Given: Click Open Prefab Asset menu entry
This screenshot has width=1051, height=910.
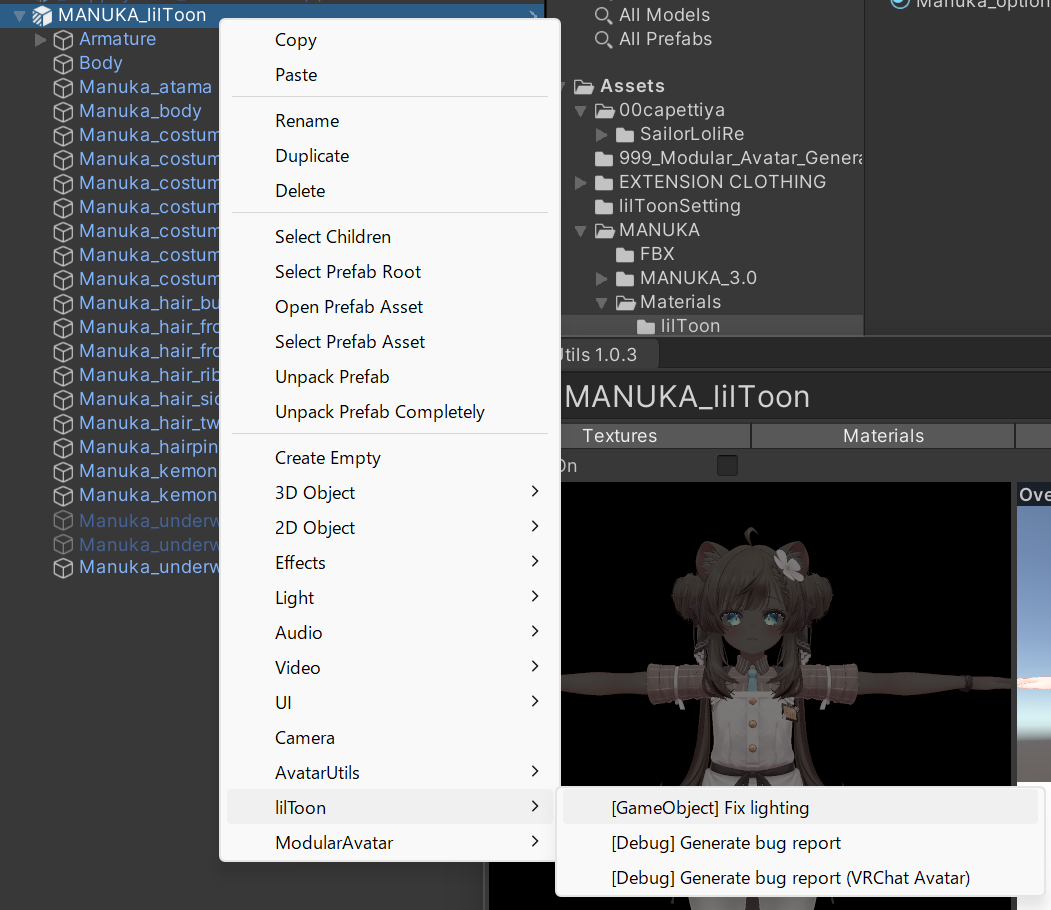Looking at the screenshot, I should coord(389,306).
